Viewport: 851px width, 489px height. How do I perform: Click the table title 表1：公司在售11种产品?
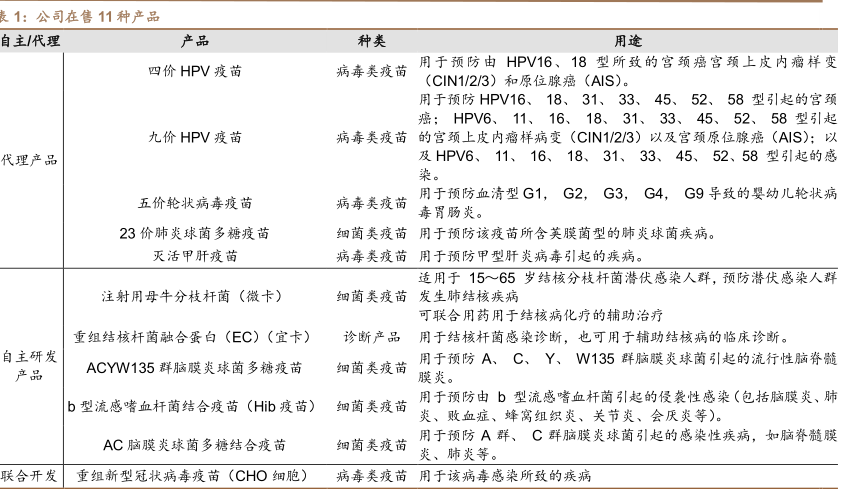coord(80,17)
